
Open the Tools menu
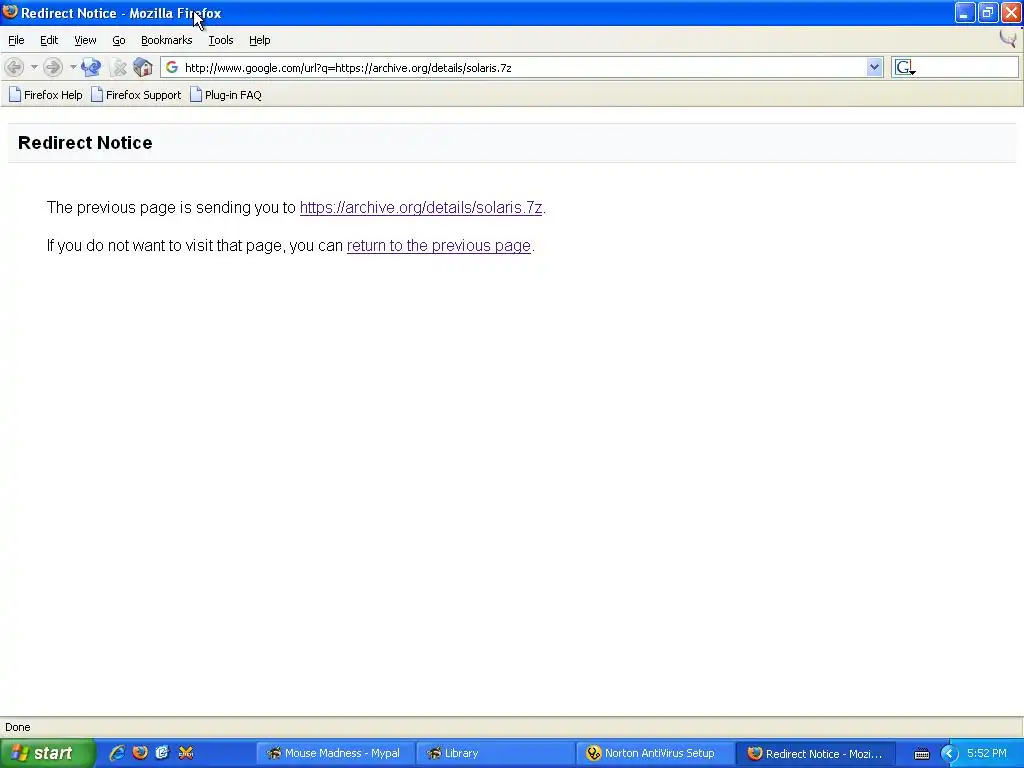tap(221, 40)
